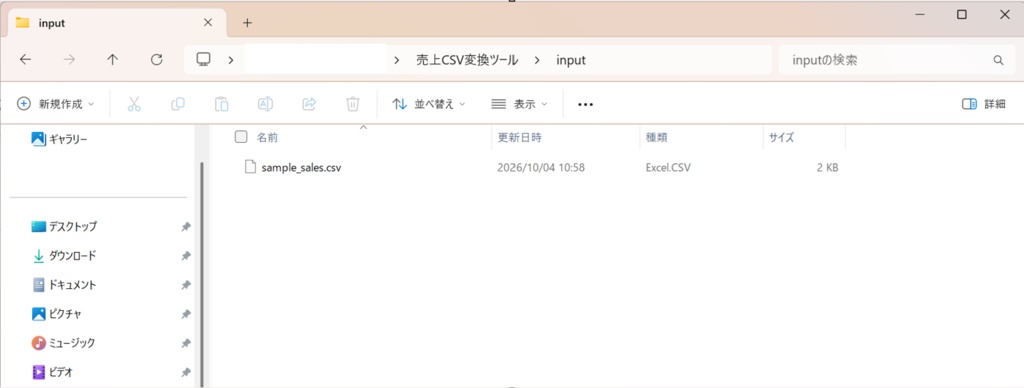The width and height of the screenshot is (1024, 388).
Task: Collapse the column header sort arrow
Action: coord(364,127)
